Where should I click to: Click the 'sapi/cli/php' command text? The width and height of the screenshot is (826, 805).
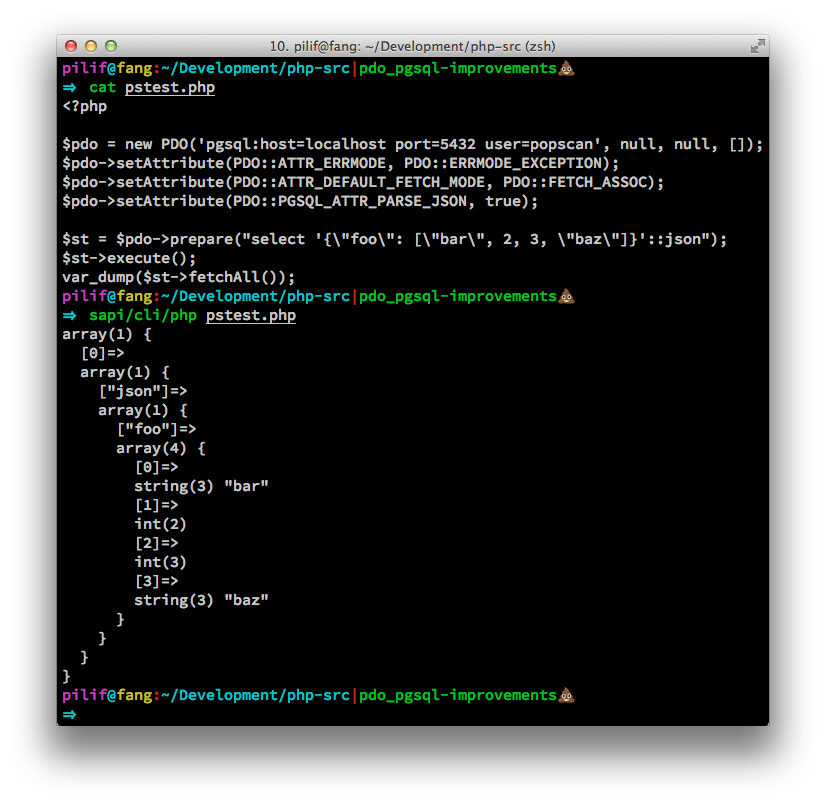pyautogui.click(x=143, y=316)
